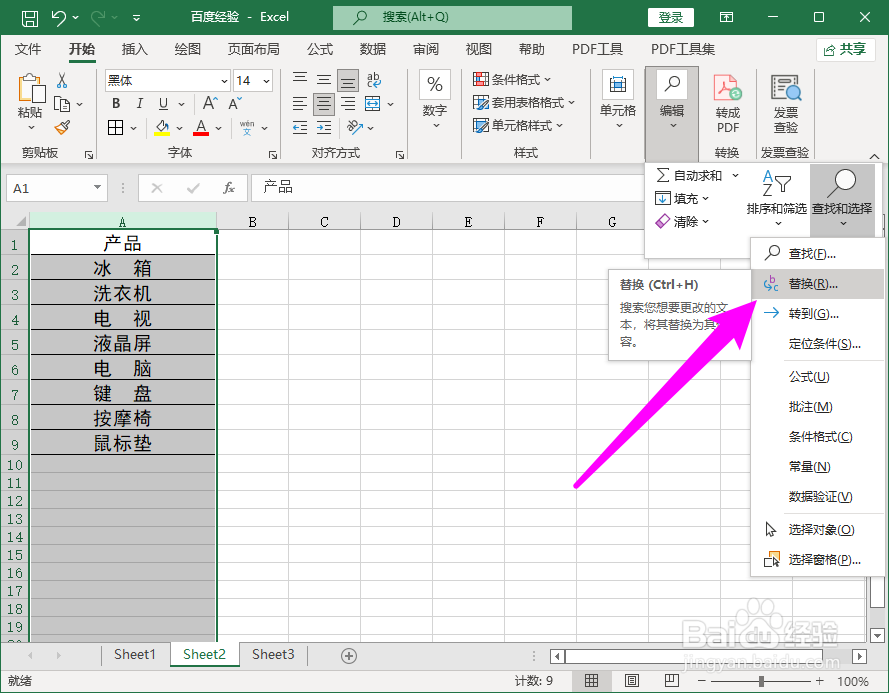
Task: Click the search box 搜索(Alt+Q)
Action: (x=452, y=18)
